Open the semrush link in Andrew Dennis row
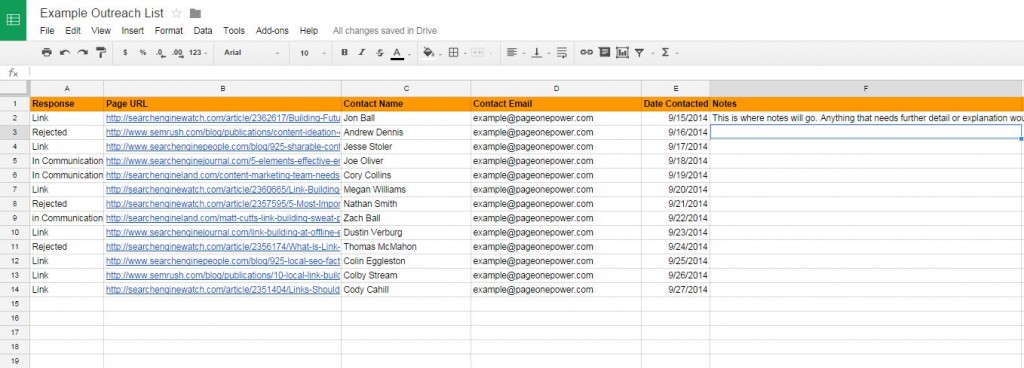The image size is (1024, 368). pos(223,132)
